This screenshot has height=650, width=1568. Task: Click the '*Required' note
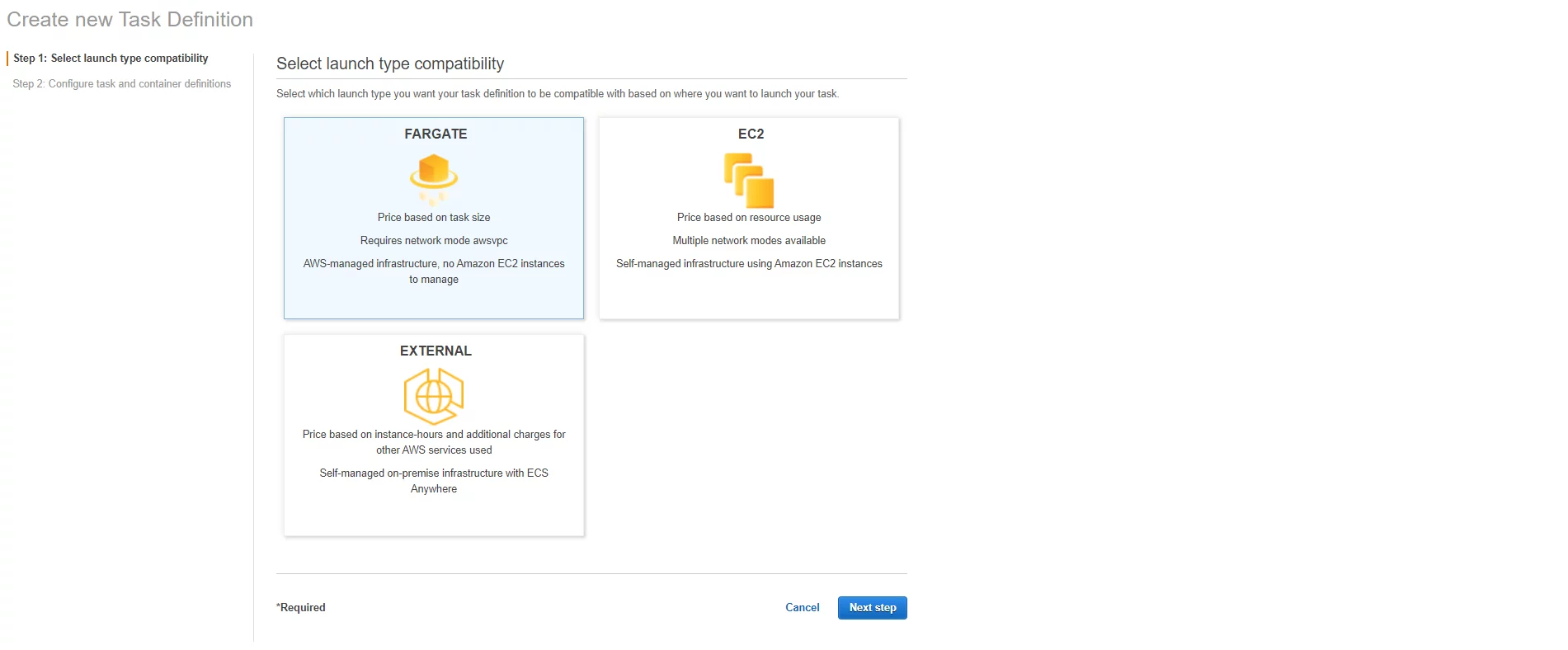301,608
